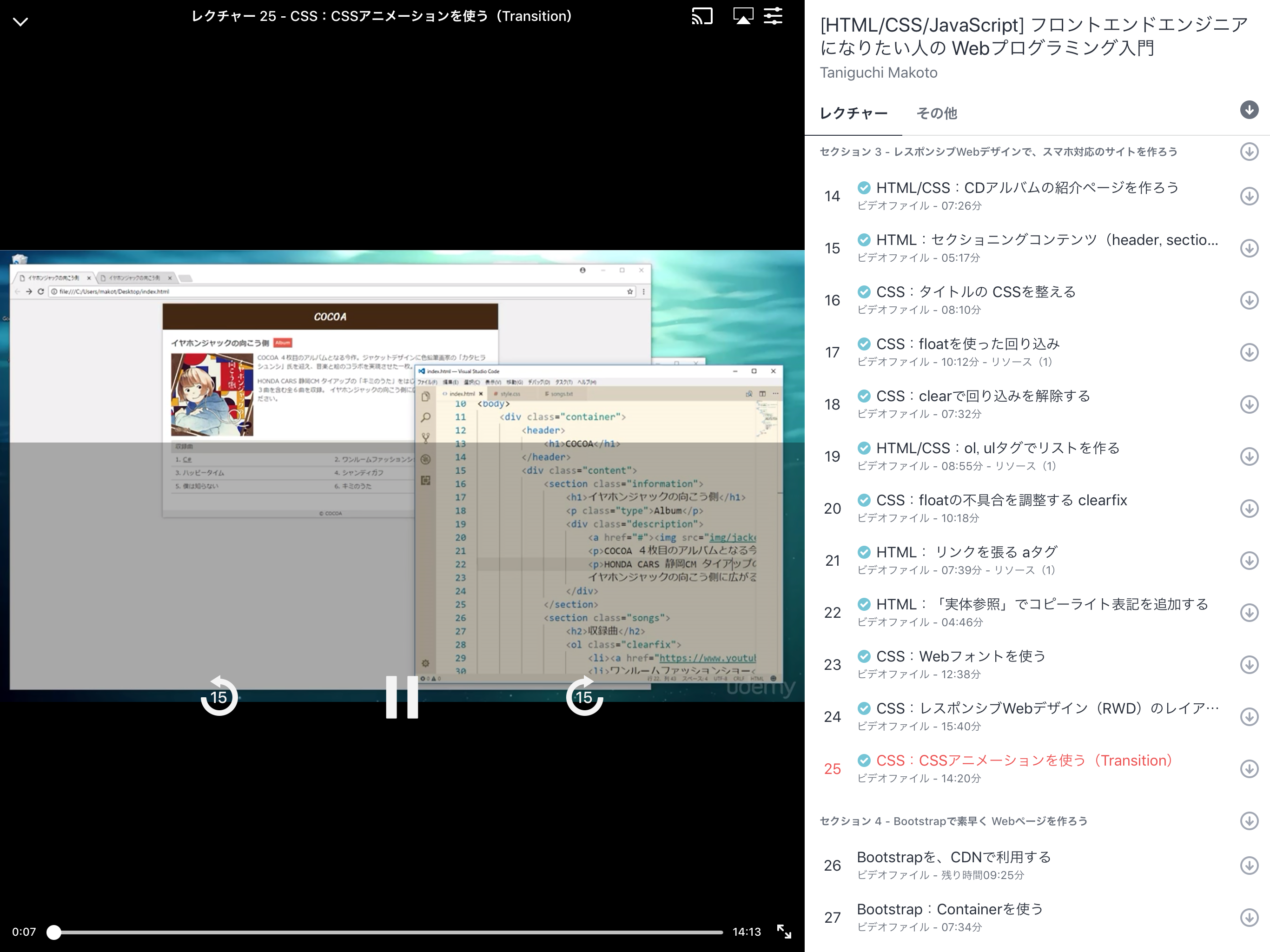Toggle completed checkmark on lecture 19
The width and height of the screenshot is (1270, 952).
(x=864, y=447)
